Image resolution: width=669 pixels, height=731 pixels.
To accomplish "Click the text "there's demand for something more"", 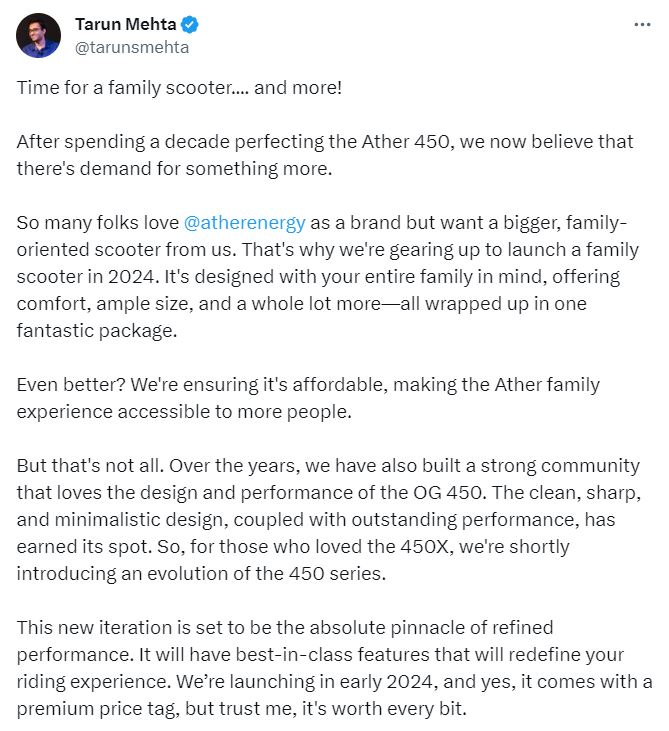I will pos(174,169).
